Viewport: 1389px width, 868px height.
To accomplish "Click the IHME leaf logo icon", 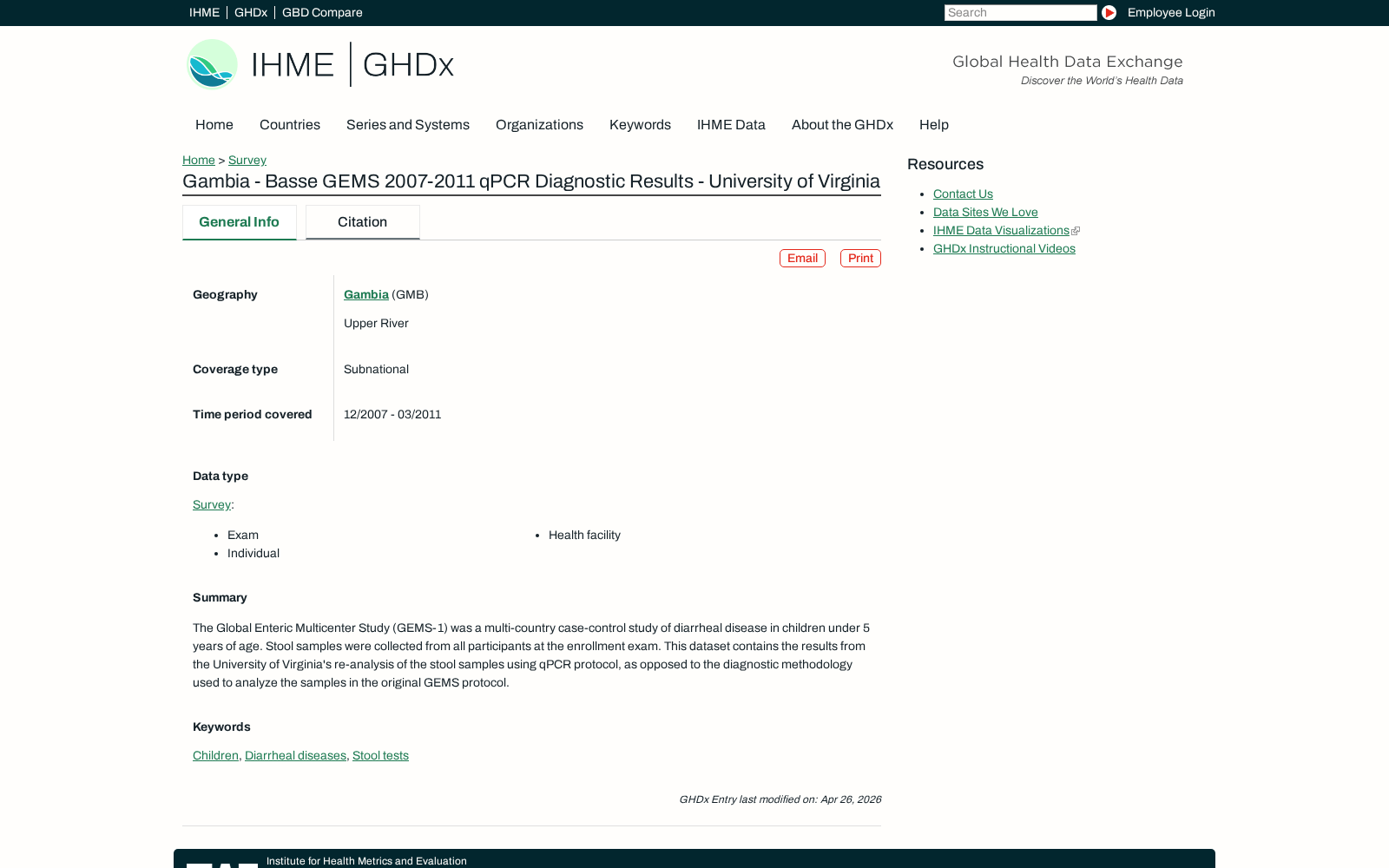I will point(213,64).
